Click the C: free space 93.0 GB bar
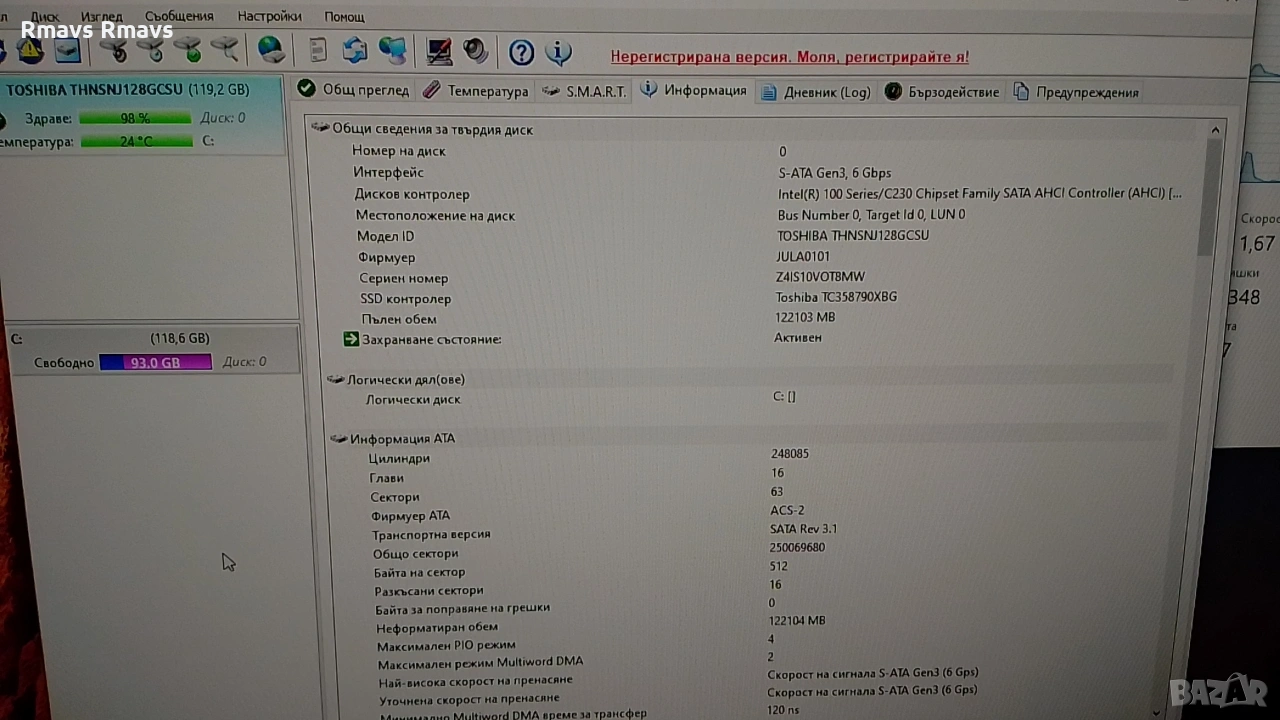The height and width of the screenshot is (720, 1280). pyautogui.click(x=155, y=362)
